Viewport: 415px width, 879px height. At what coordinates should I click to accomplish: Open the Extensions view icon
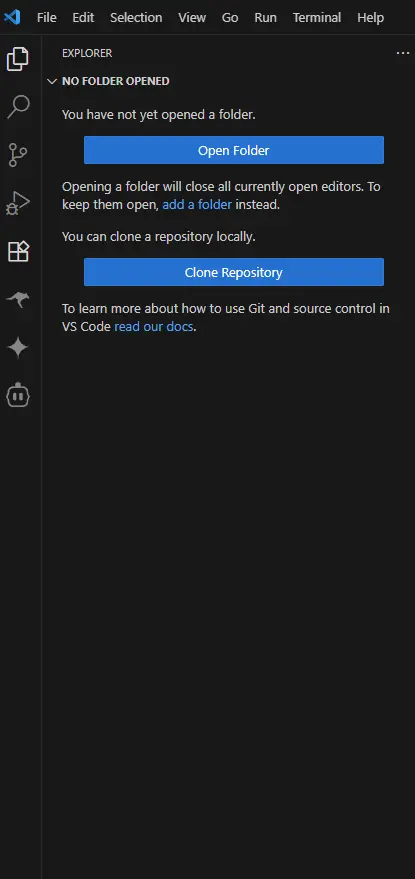click(18, 252)
